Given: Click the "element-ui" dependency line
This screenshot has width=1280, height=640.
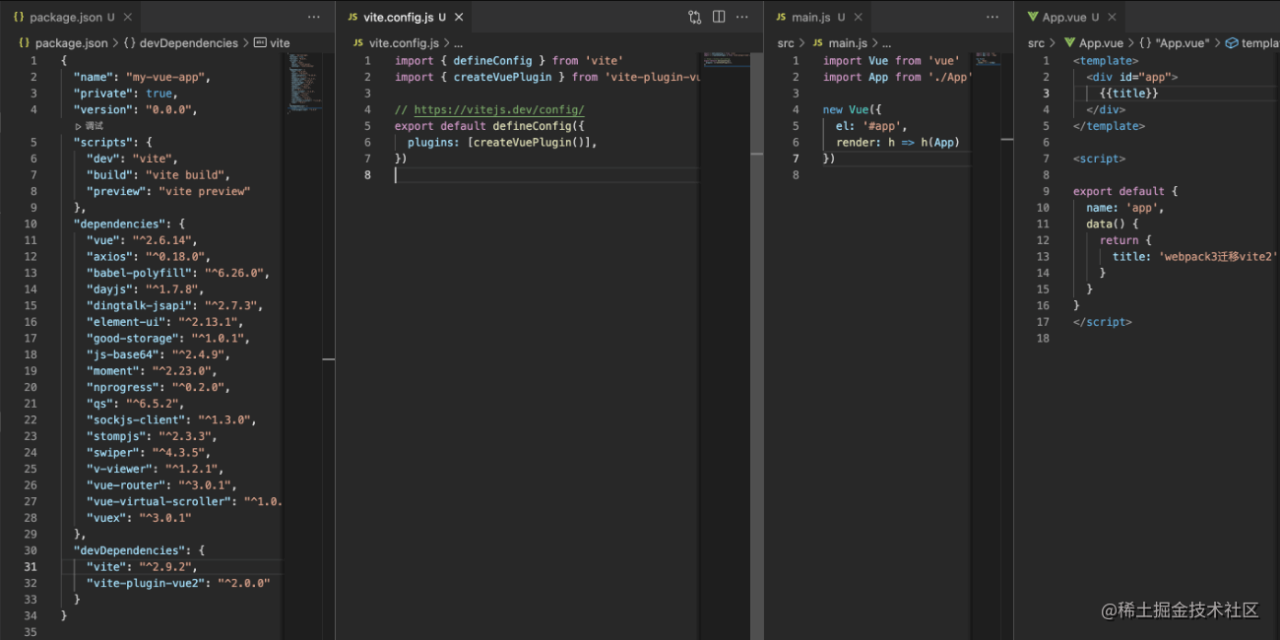Looking at the screenshot, I should (165, 322).
